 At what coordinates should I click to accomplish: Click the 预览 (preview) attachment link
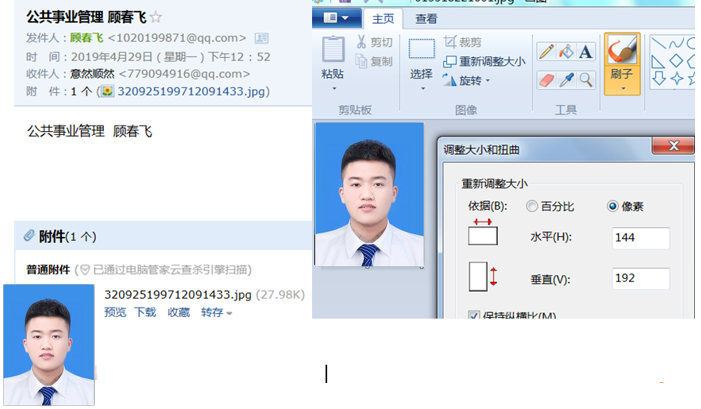tap(115, 313)
